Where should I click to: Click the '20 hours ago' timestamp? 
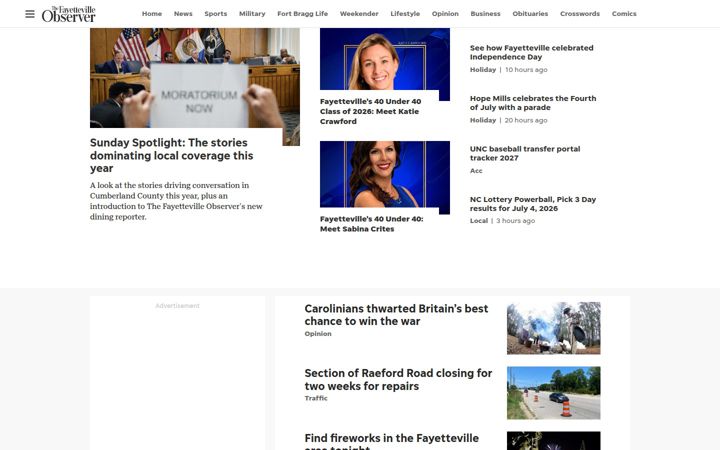[x=526, y=120]
